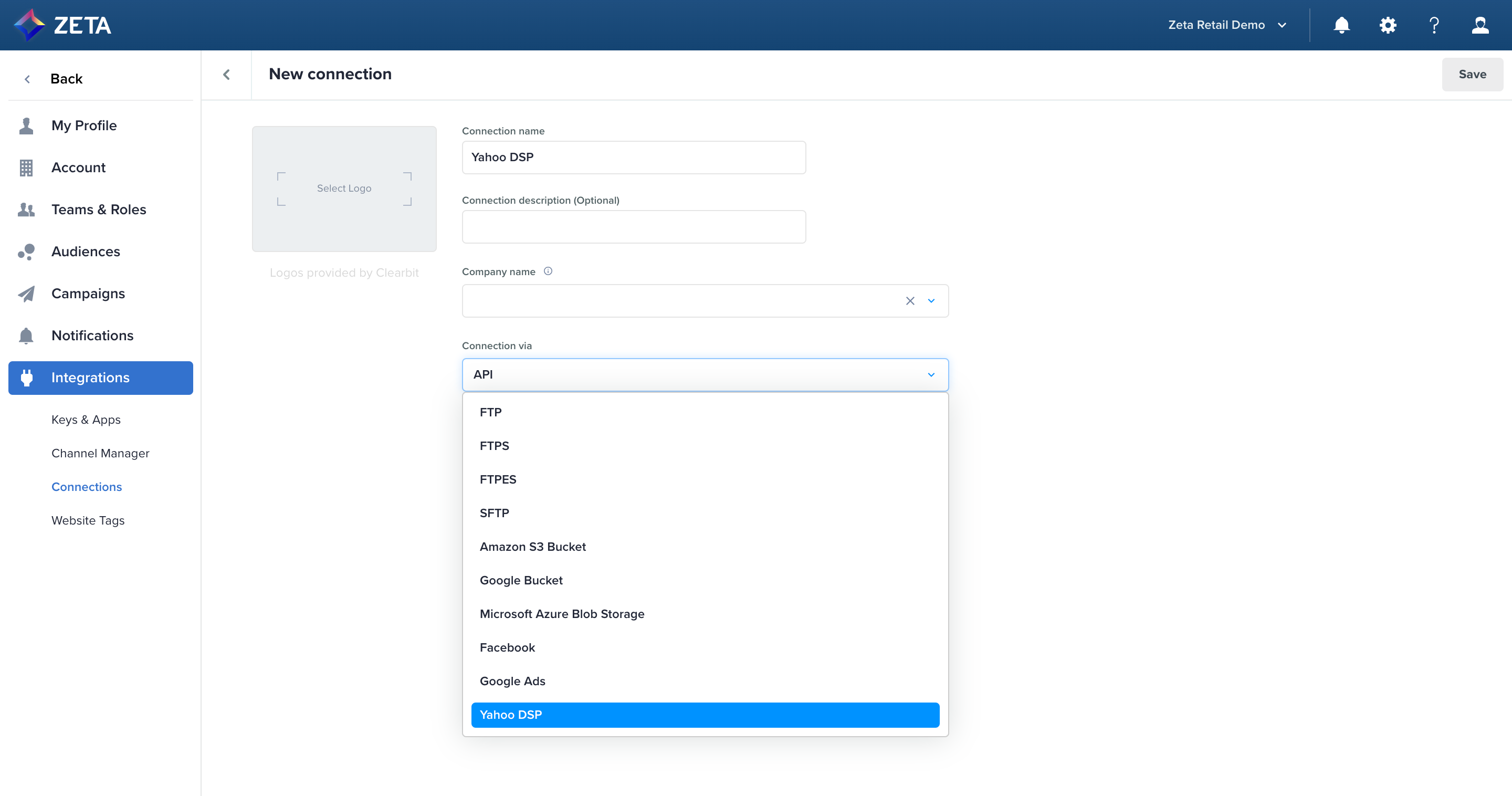Click the collapse arrow beside New connection

coord(227,75)
